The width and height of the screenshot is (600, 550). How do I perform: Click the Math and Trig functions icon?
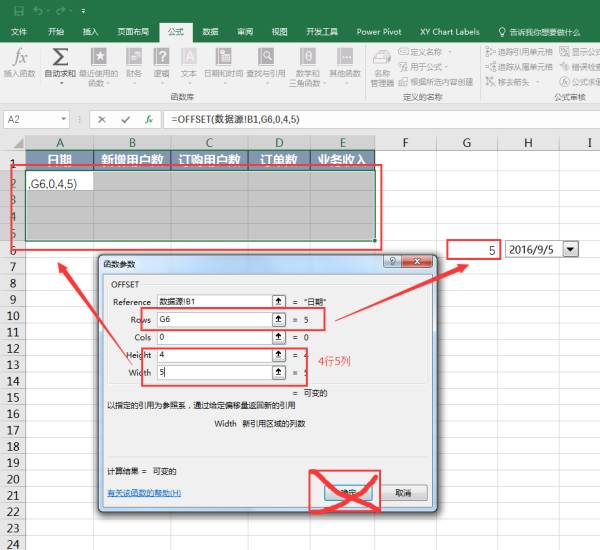point(308,57)
